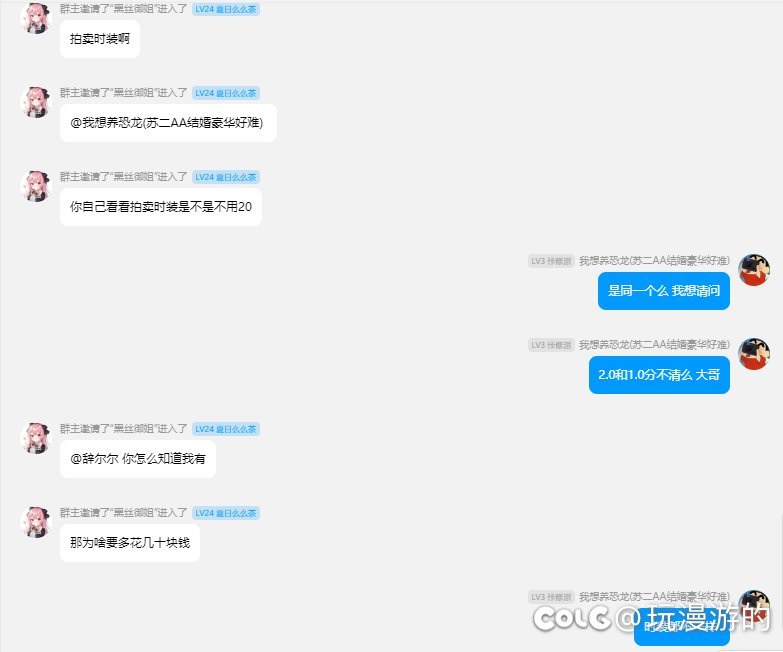Image resolution: width=783 pixels, height=652 pixels.
Task: Click the '@我想养恐龙(苏二AA结婚豪华好难)' mention
Action: tap(166, 123)
